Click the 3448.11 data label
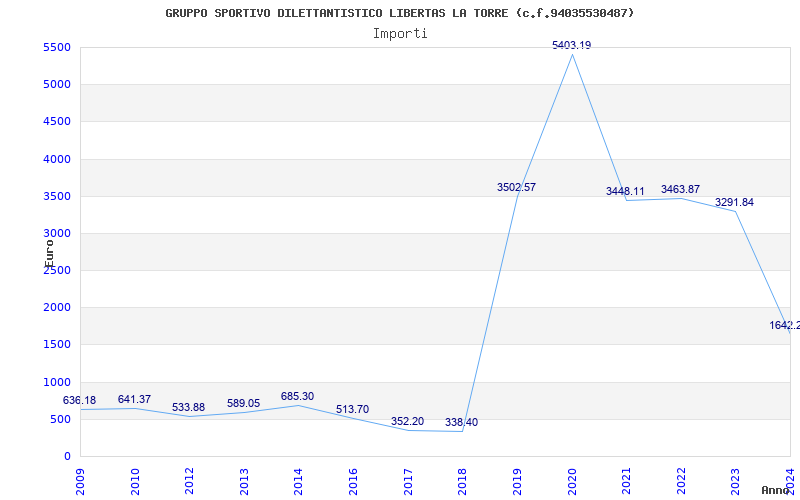Screen dimensions: 800x500 (x=625, y=191)
